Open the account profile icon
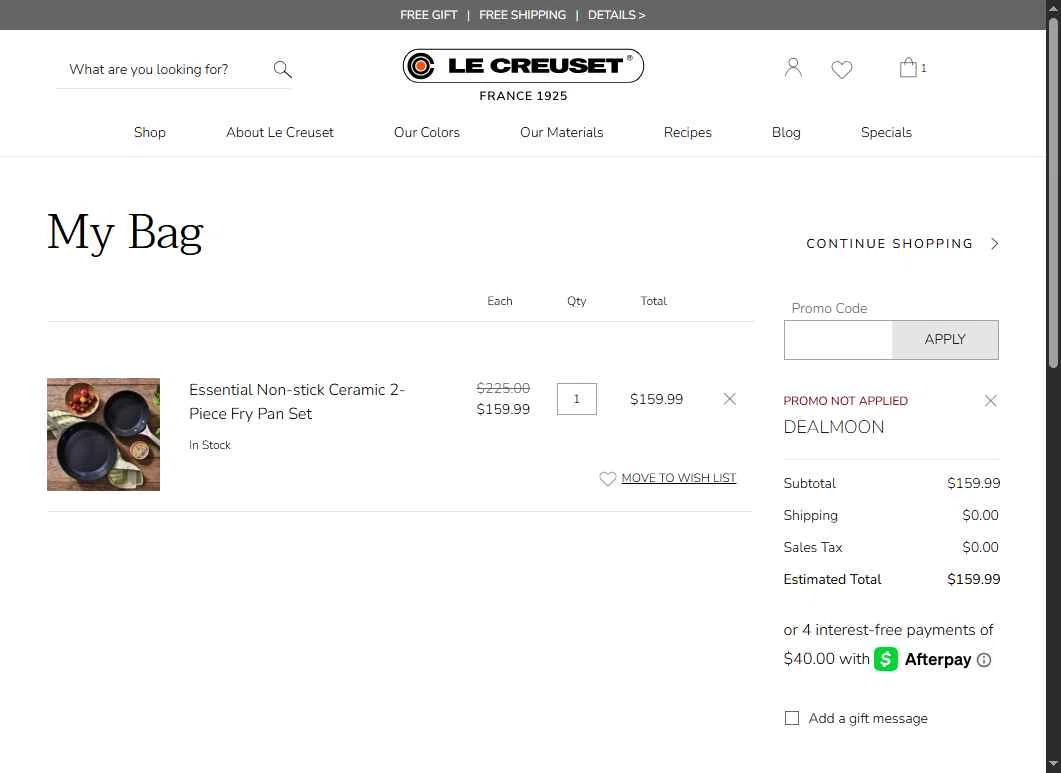1061x773 pixels. pos(793,68)
